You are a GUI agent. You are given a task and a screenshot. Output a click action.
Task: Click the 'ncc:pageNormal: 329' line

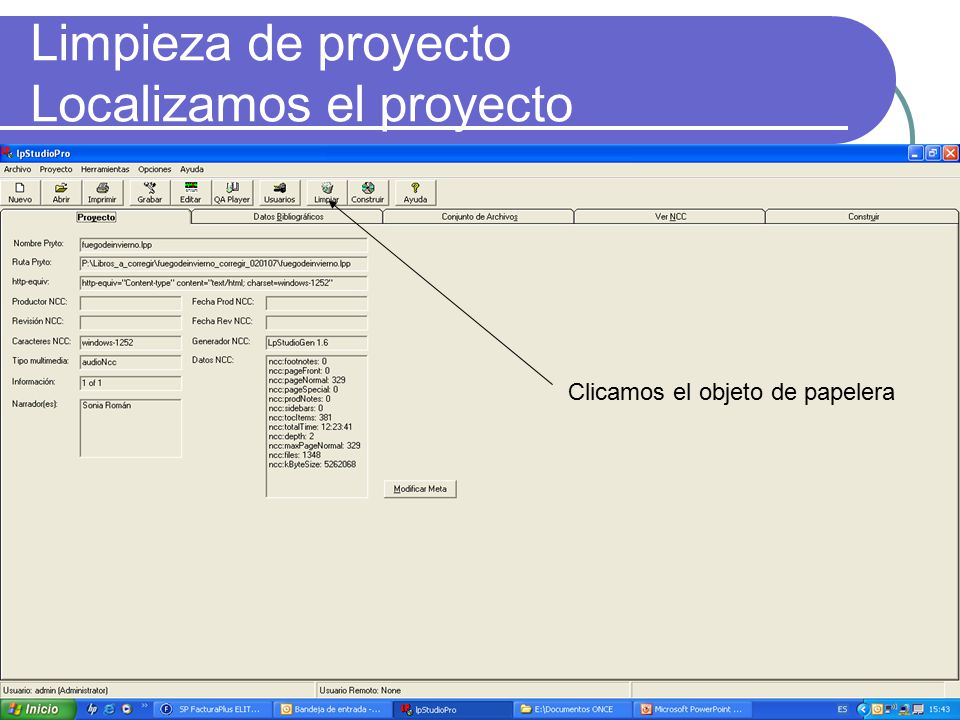307,380
